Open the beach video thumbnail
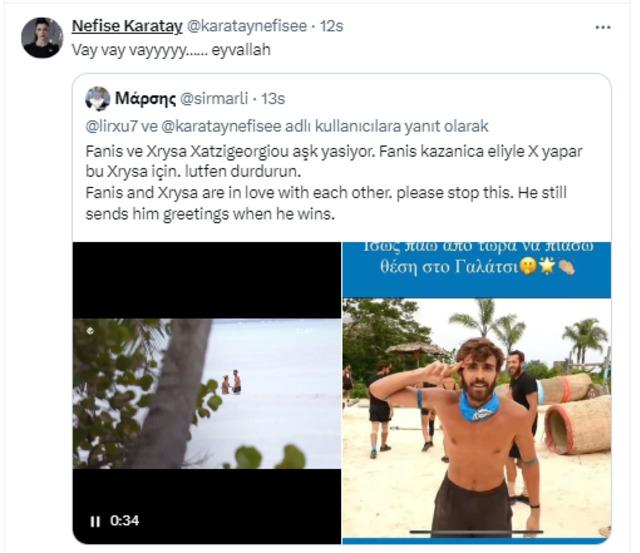The height and width of the screenshot is (553, 640). point(207,390)
